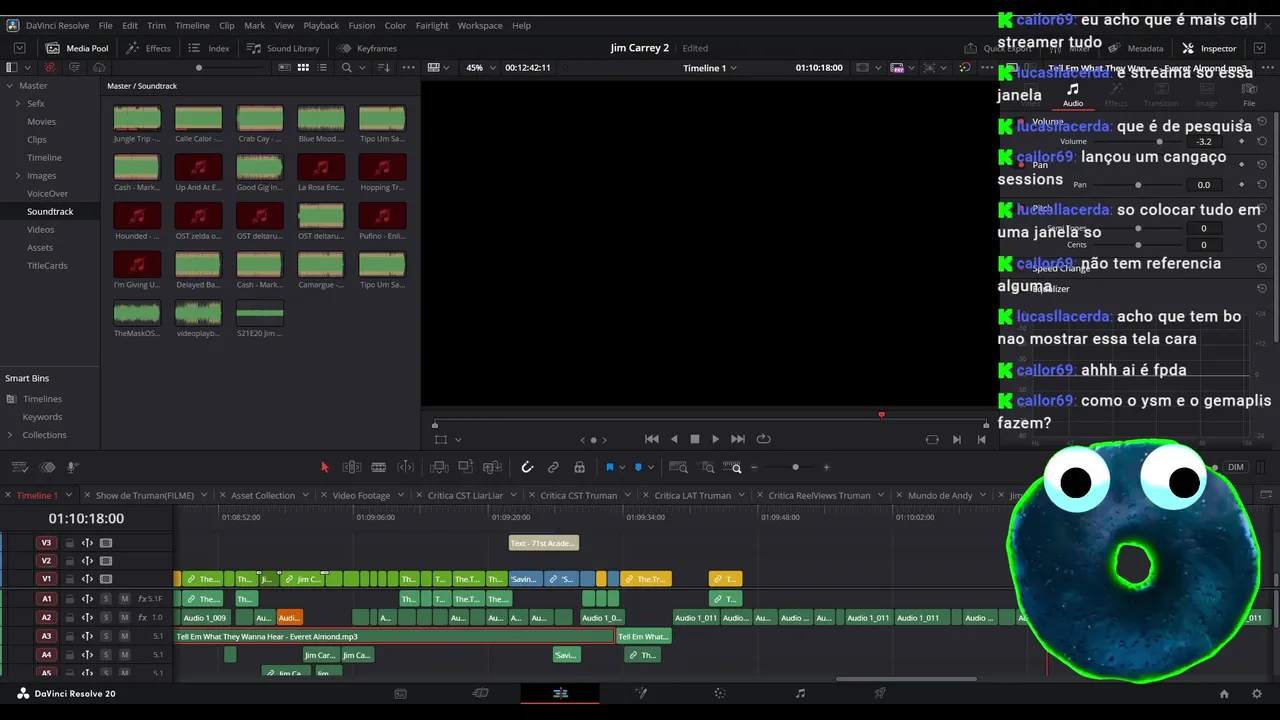1280x720 pixels.
Task: Toggle auto track selector on V2
Action: click(87, 561)
